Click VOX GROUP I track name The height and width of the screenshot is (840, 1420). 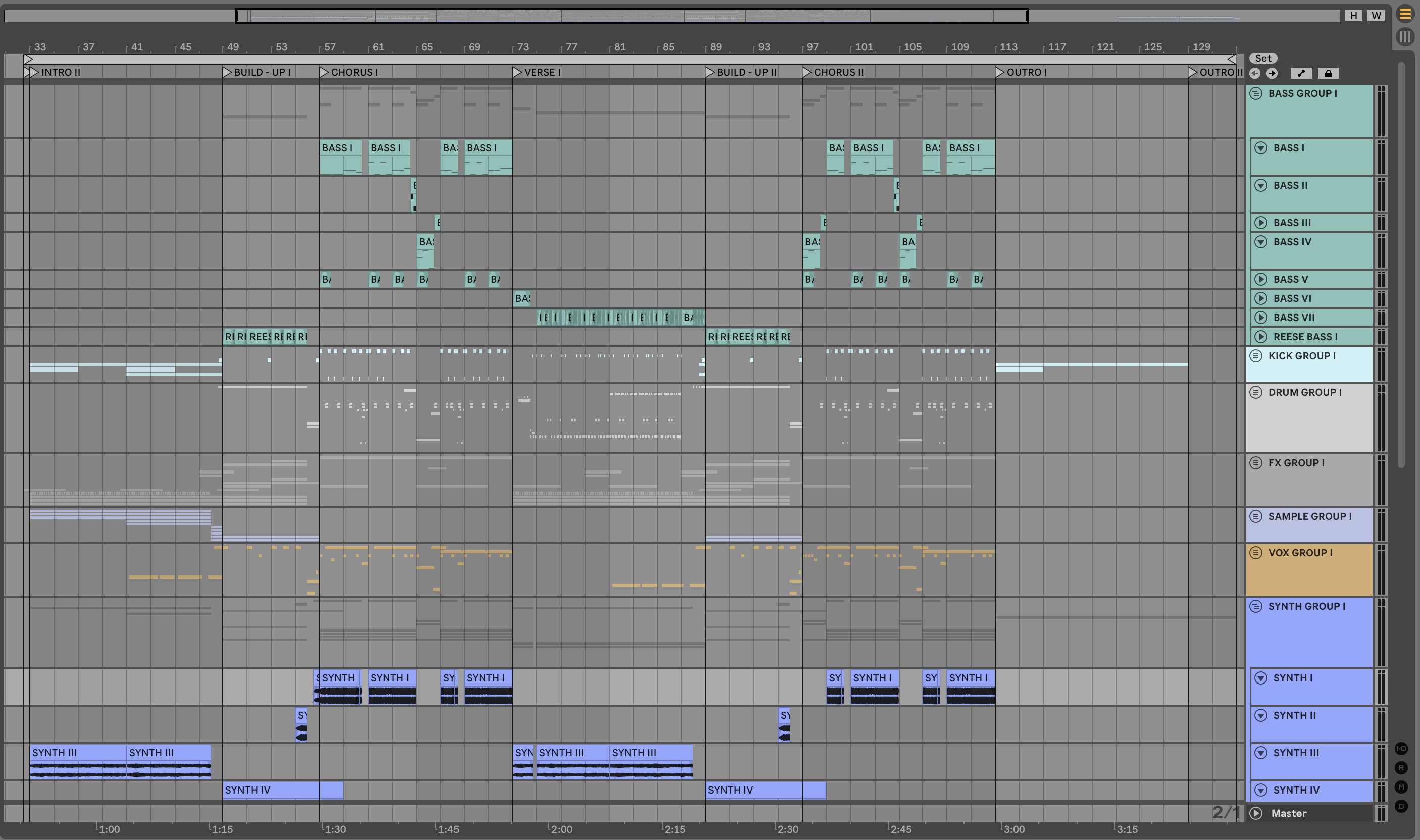click(x=1300, y=552)
